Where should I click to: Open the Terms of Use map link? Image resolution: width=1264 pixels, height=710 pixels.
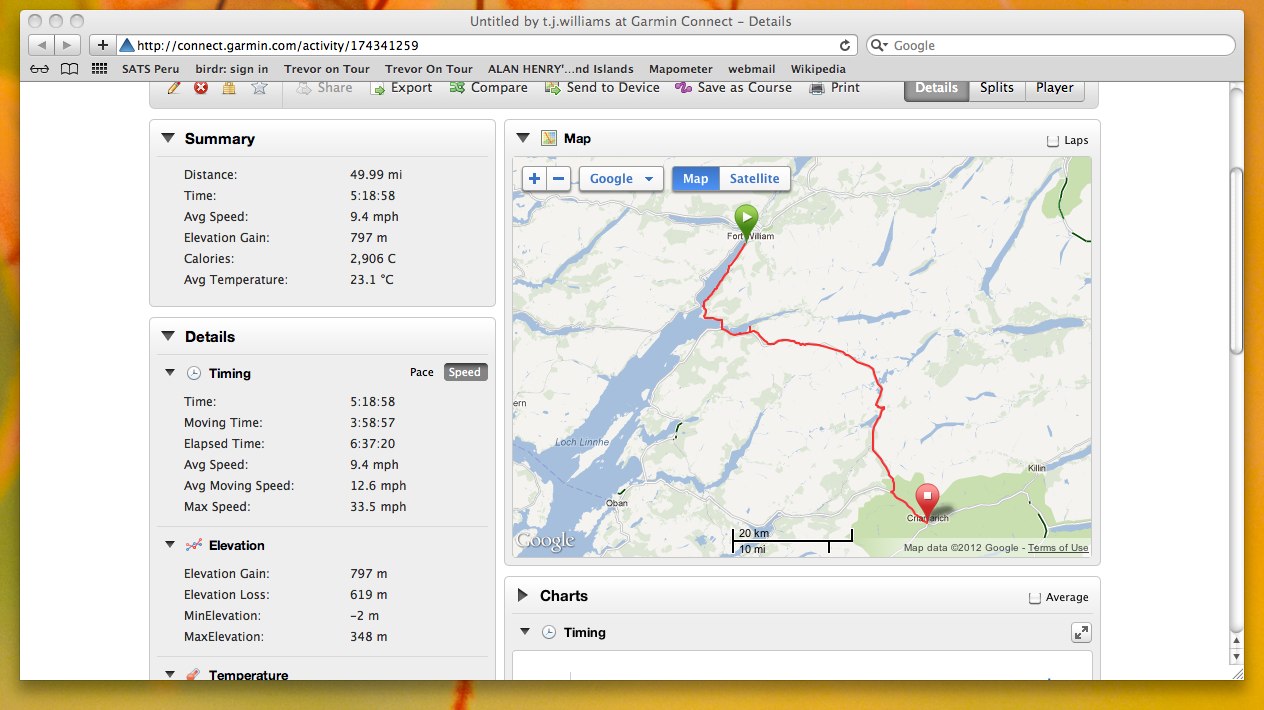click(1058, 548)
